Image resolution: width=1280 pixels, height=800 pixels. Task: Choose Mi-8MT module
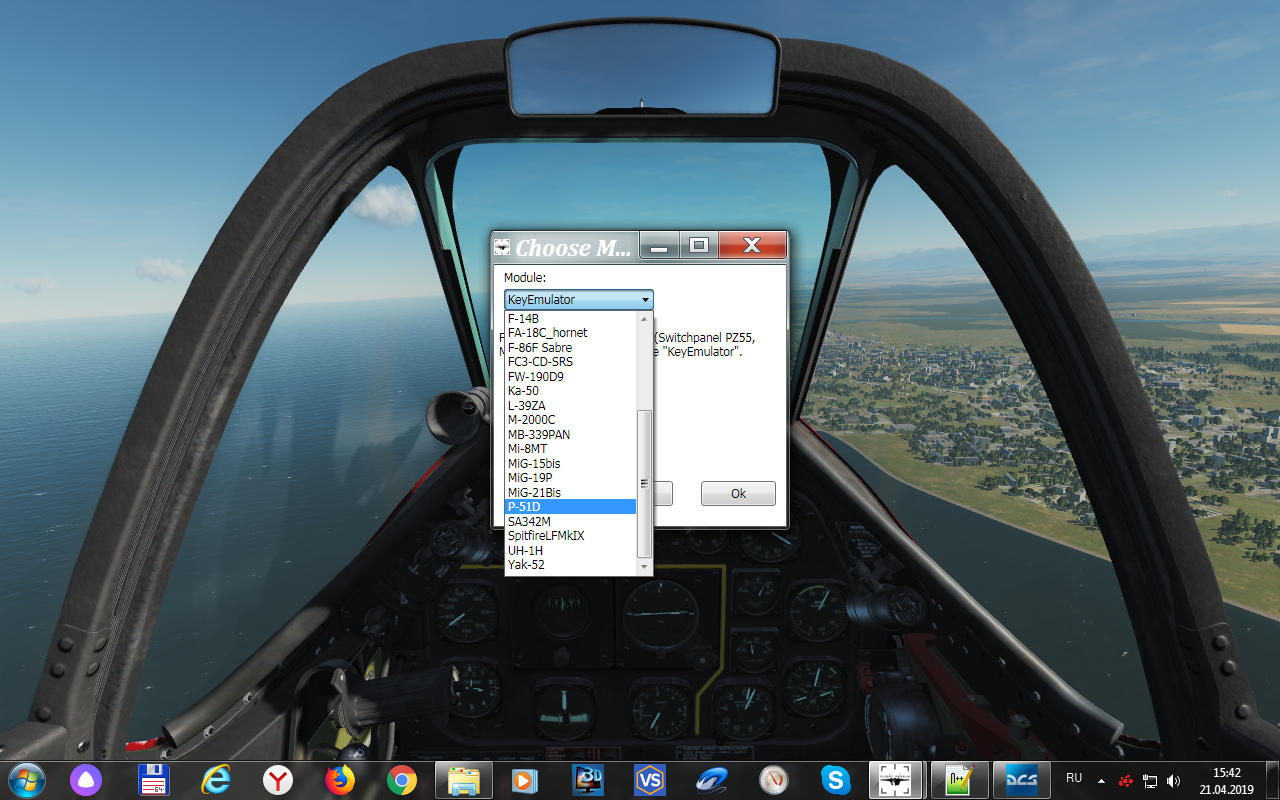[570, 449]
